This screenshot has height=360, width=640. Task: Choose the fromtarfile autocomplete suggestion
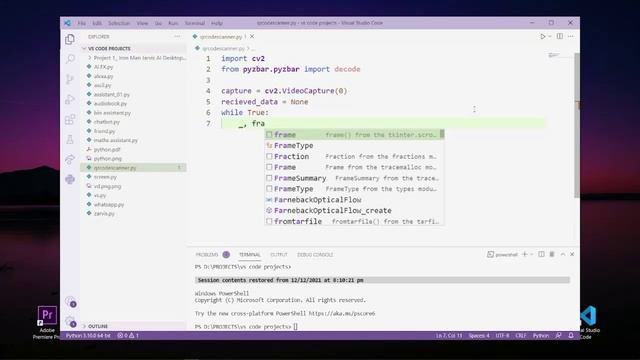pos(354,221)
